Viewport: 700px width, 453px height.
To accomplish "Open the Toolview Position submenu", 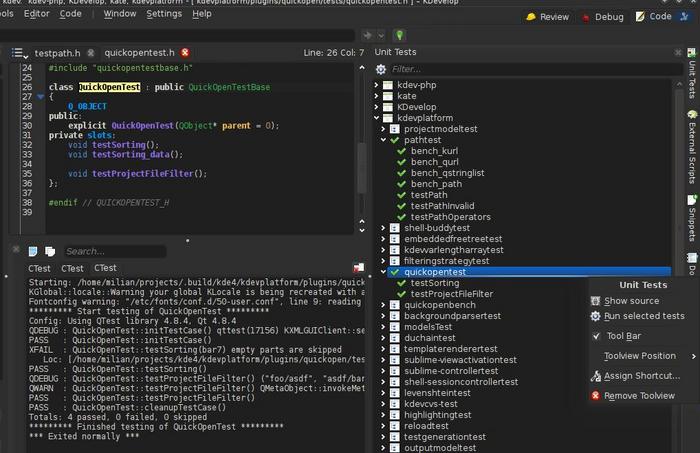I will tap(639, 356).
